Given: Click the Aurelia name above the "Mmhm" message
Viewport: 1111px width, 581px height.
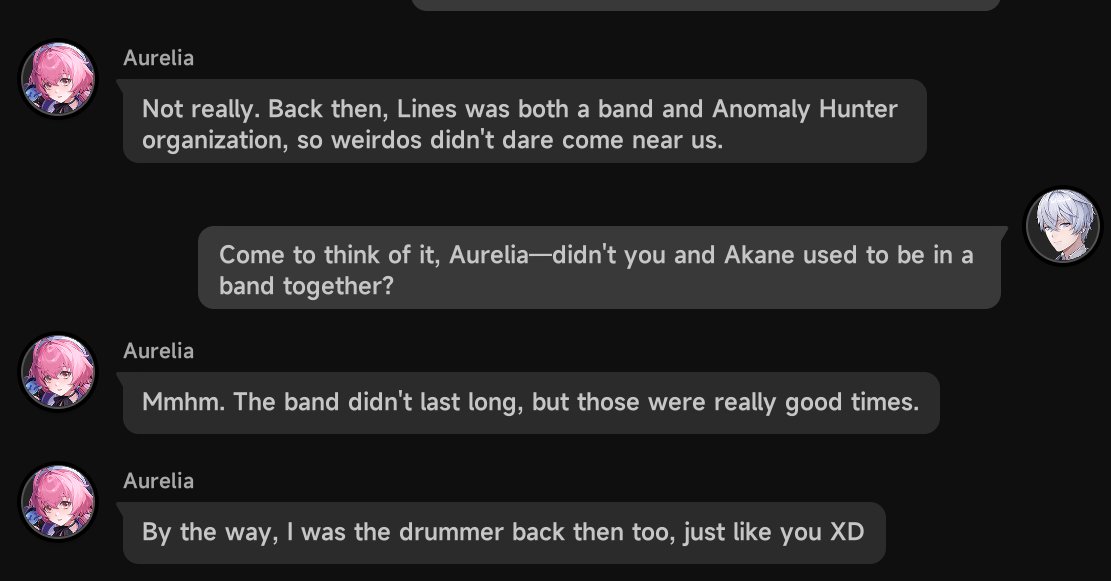Looking at the screenshot, I should click(x=159, y=351).
